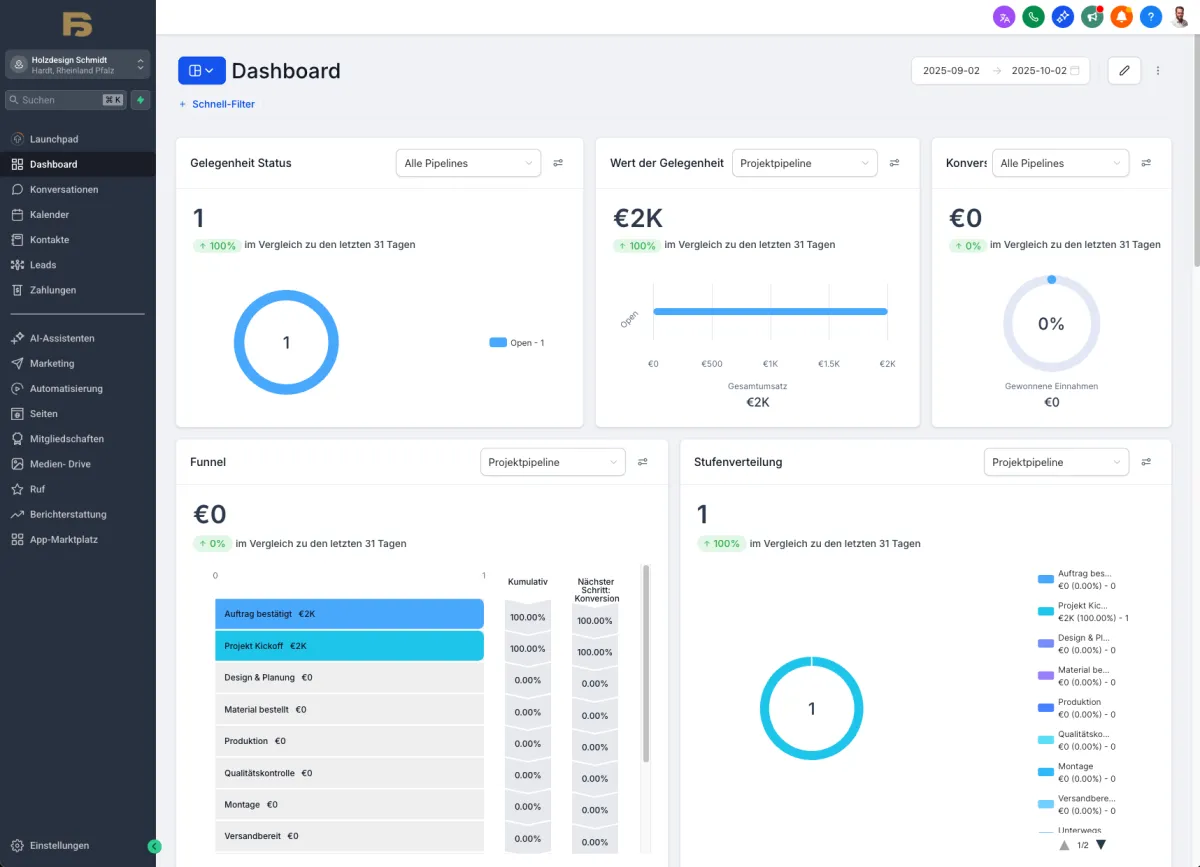
Task: Open Konversion widget Alle Pipelines dropdown
Action: coord(1060,163)
